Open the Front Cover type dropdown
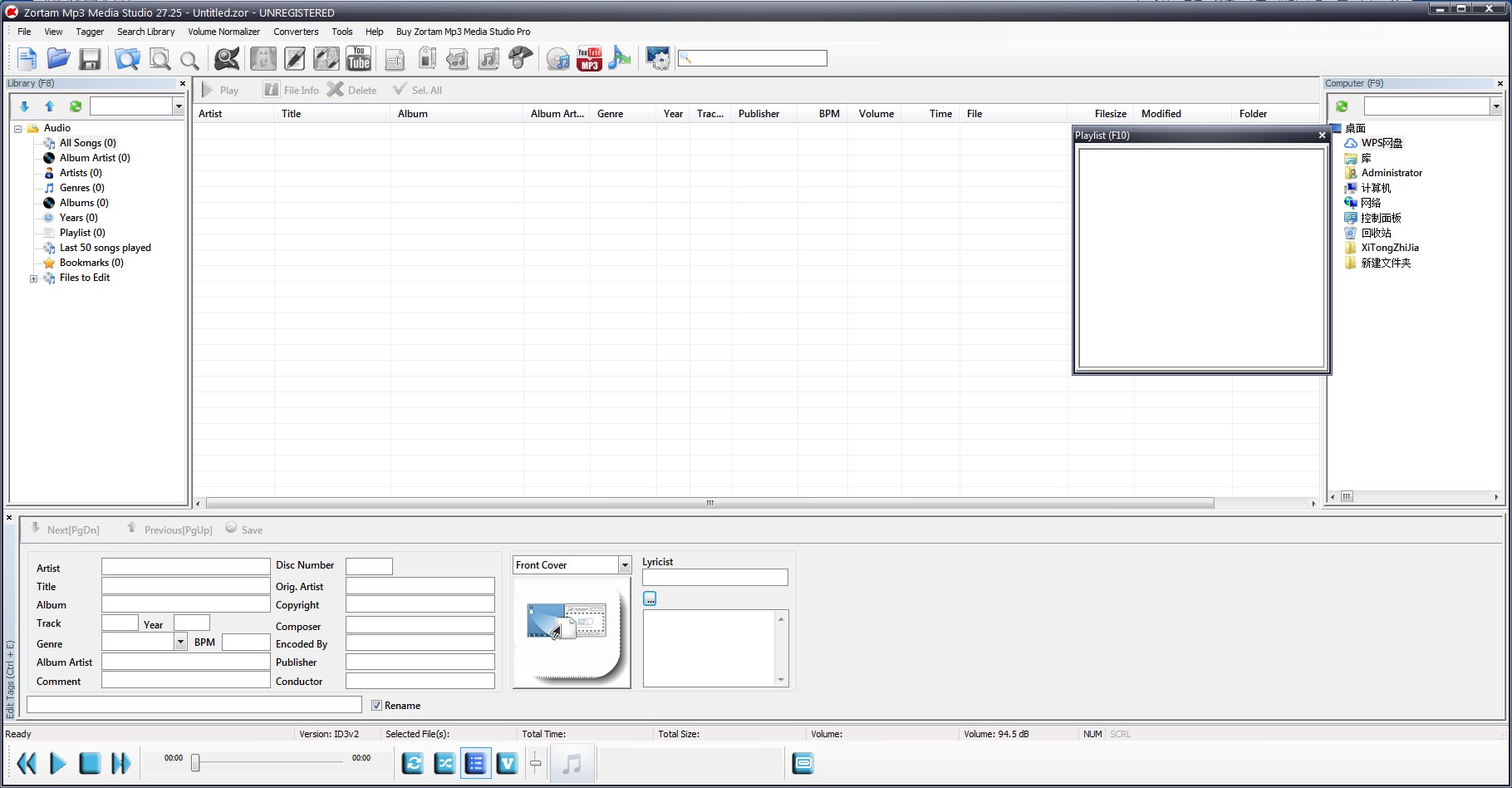 625,565
